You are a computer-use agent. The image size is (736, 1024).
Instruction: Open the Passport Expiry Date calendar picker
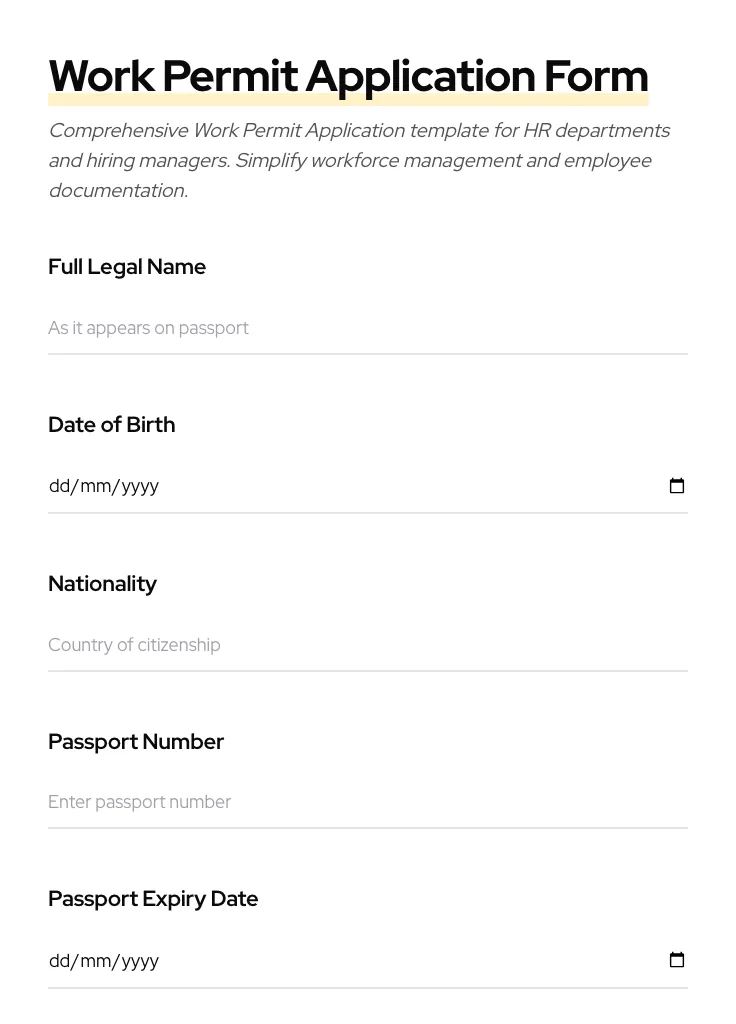(x=677, y=960)
